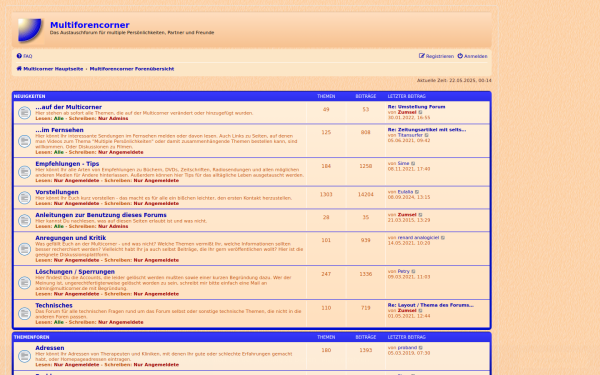Click the date 30.01.2022, 16:55
Image resolution: width=600 pixels, height=375 pixels.
409,118
